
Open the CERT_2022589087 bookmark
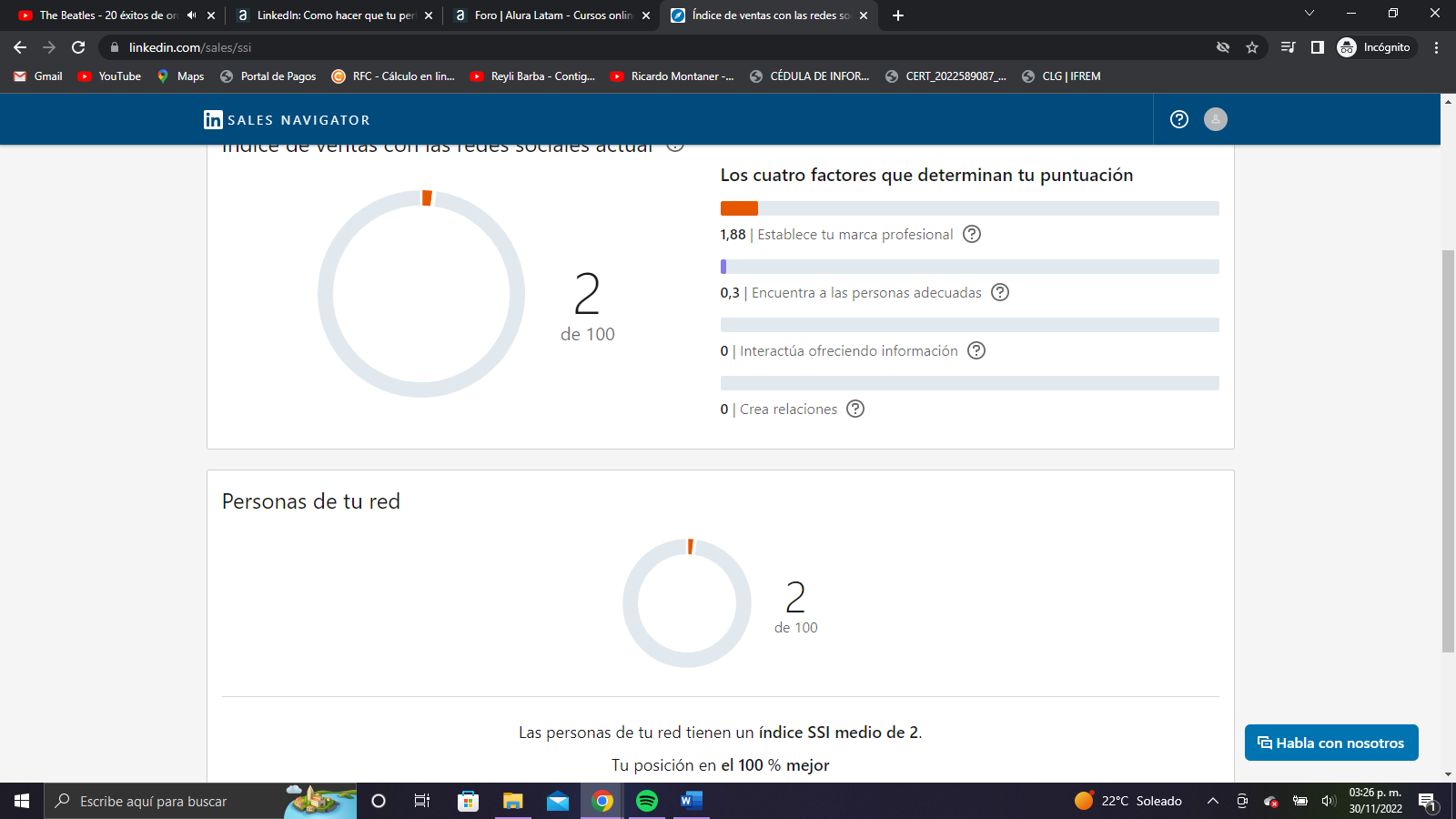[945, 76]
